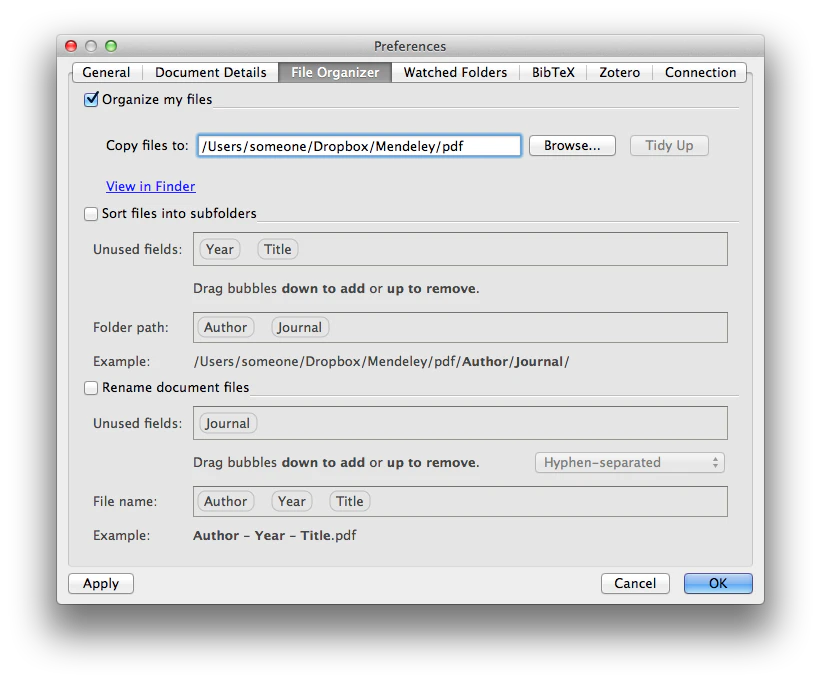821x683 pixels.
Task: Uncheck the Organize my files checkbox
Action: click(x=91, y=99)
